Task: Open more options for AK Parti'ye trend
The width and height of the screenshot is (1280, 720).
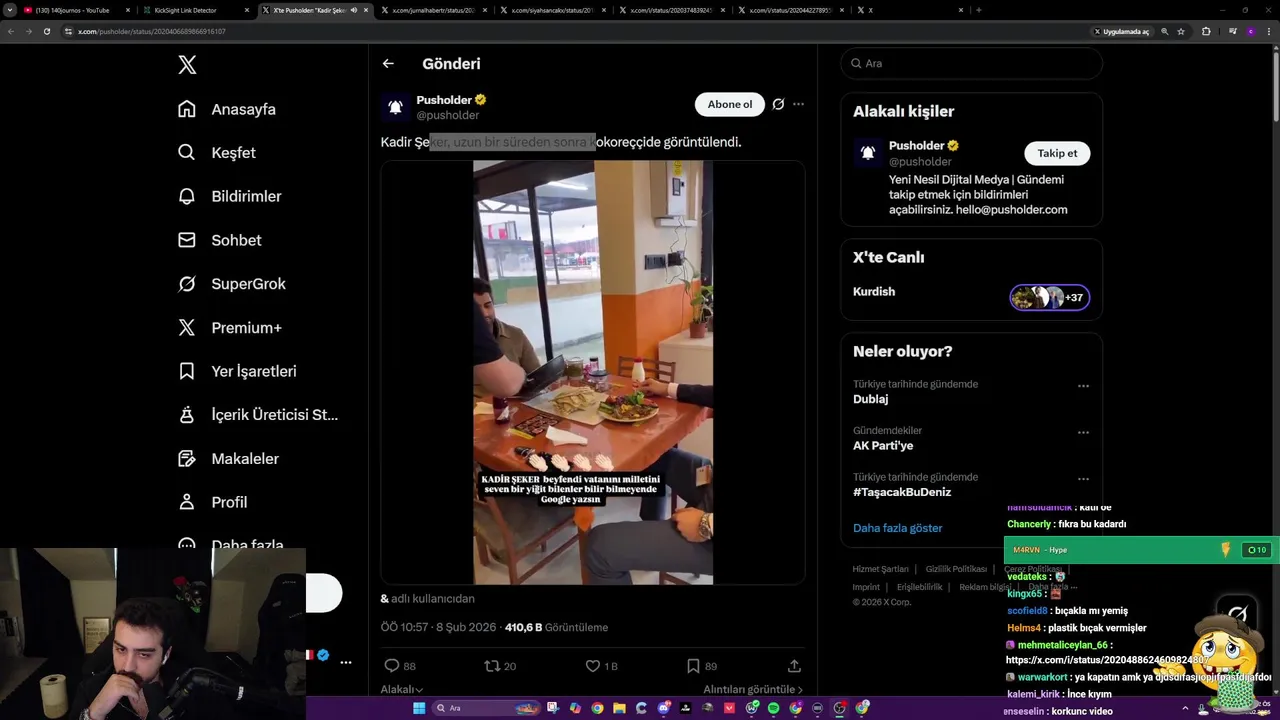Action: 1083,433
